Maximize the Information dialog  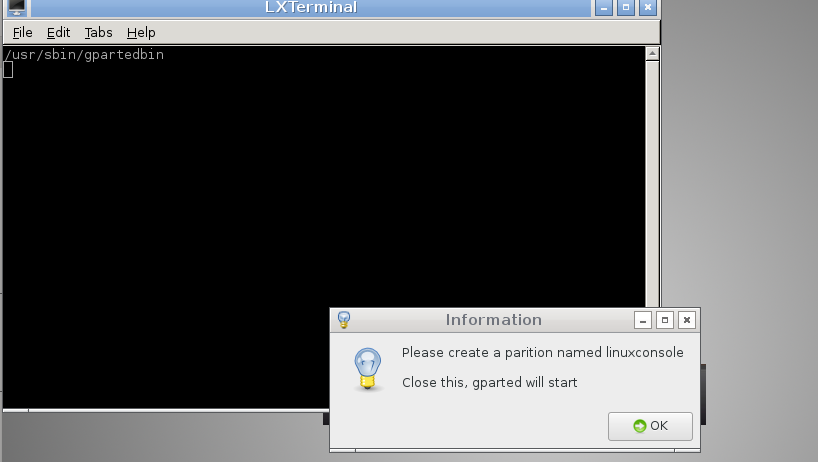pyautogui.click(x=665, y=320)
